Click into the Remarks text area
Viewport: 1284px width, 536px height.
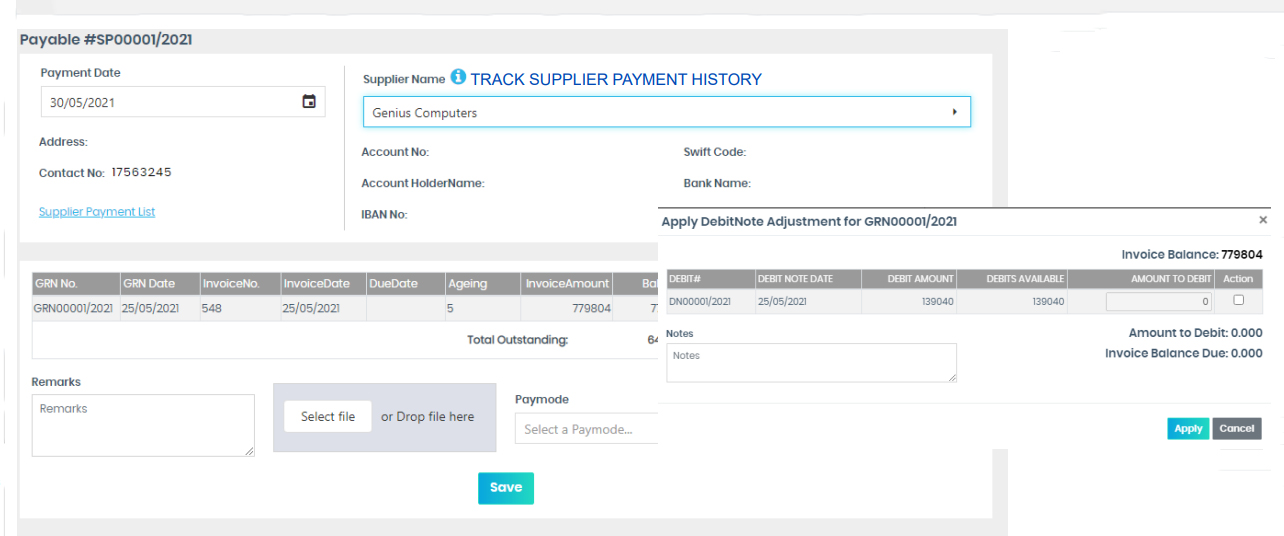point(143,425)
